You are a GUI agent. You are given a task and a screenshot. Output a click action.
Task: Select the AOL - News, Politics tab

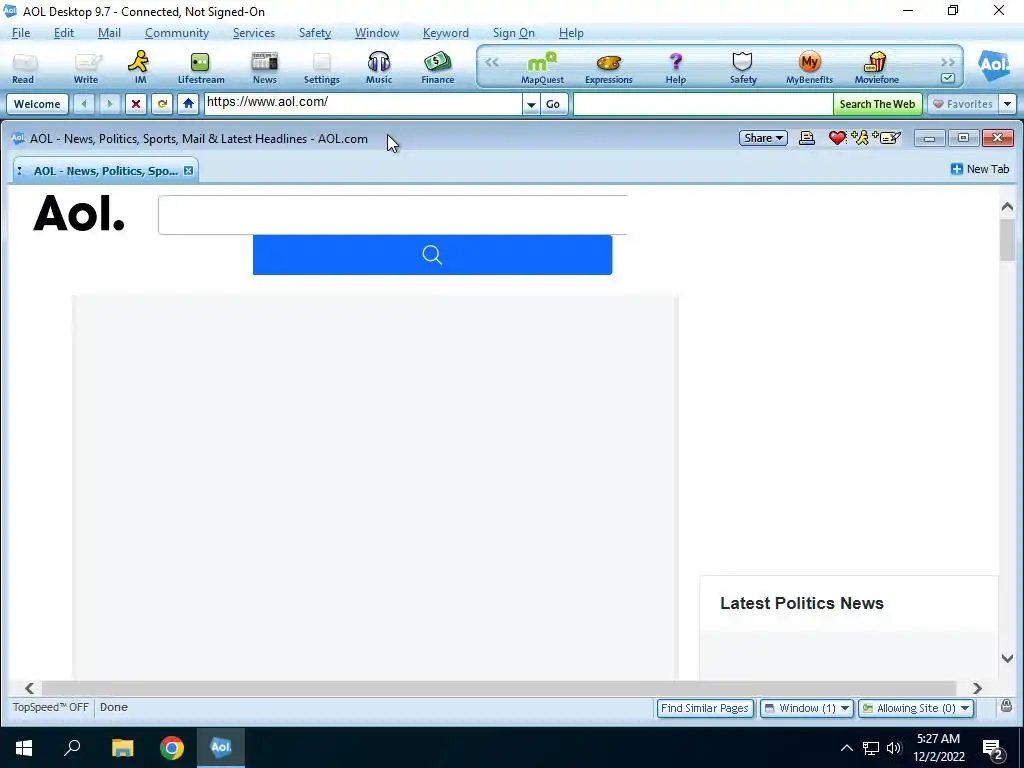tap(105, 170)
